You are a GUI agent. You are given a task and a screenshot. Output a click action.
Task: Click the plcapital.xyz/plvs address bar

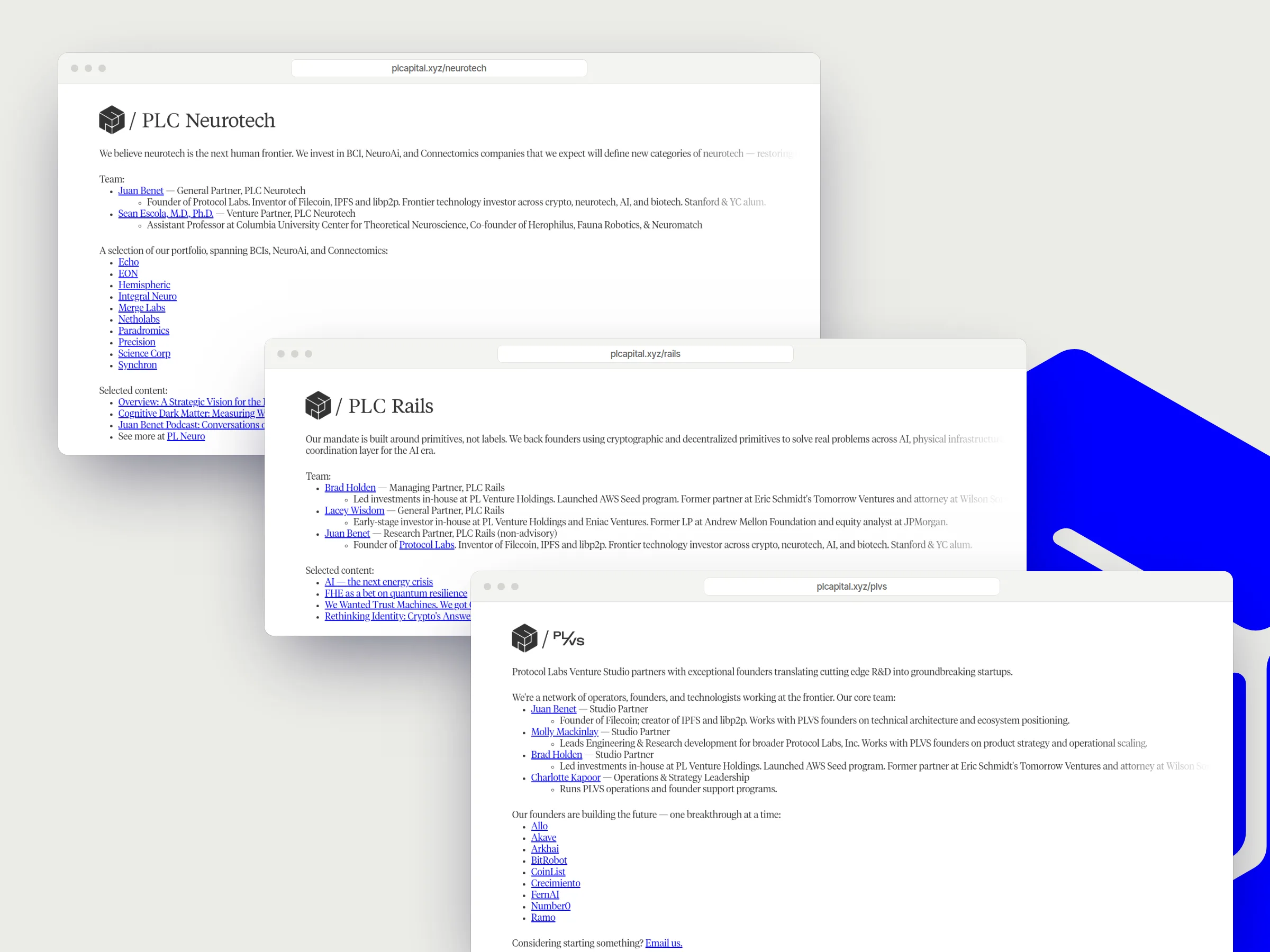tap(851, 587)
